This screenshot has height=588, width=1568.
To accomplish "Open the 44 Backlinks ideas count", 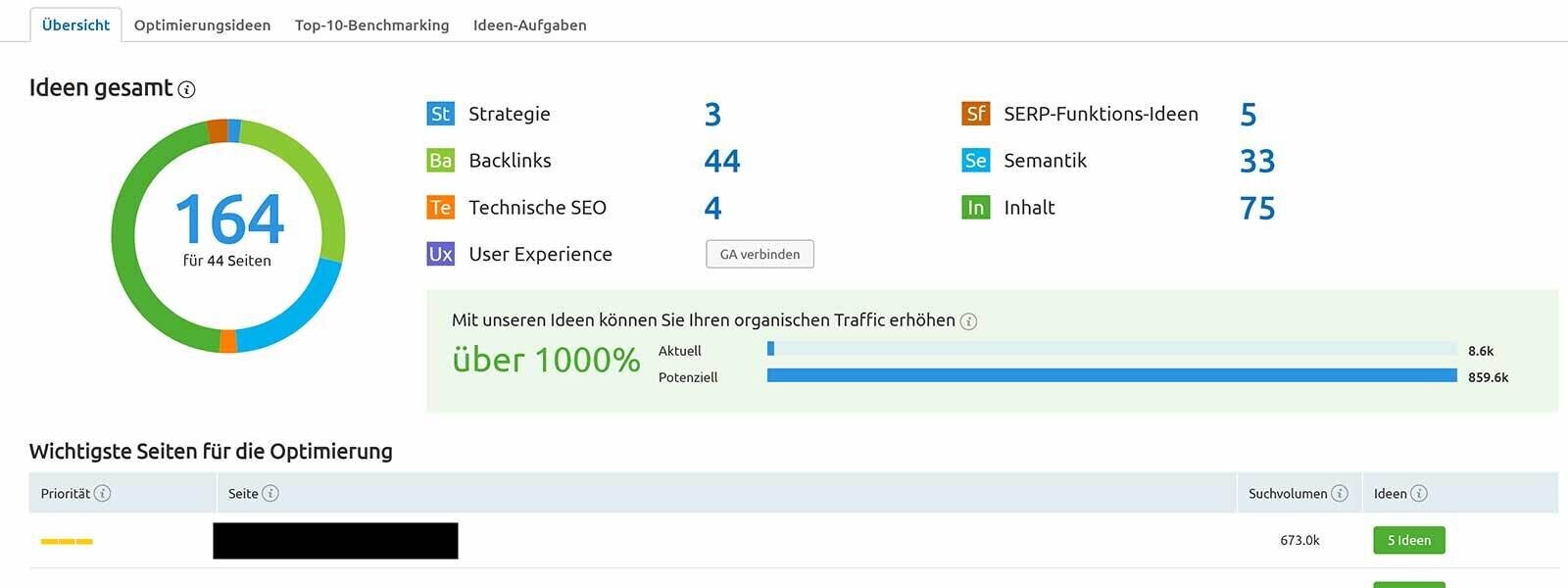I will point(722,161).
